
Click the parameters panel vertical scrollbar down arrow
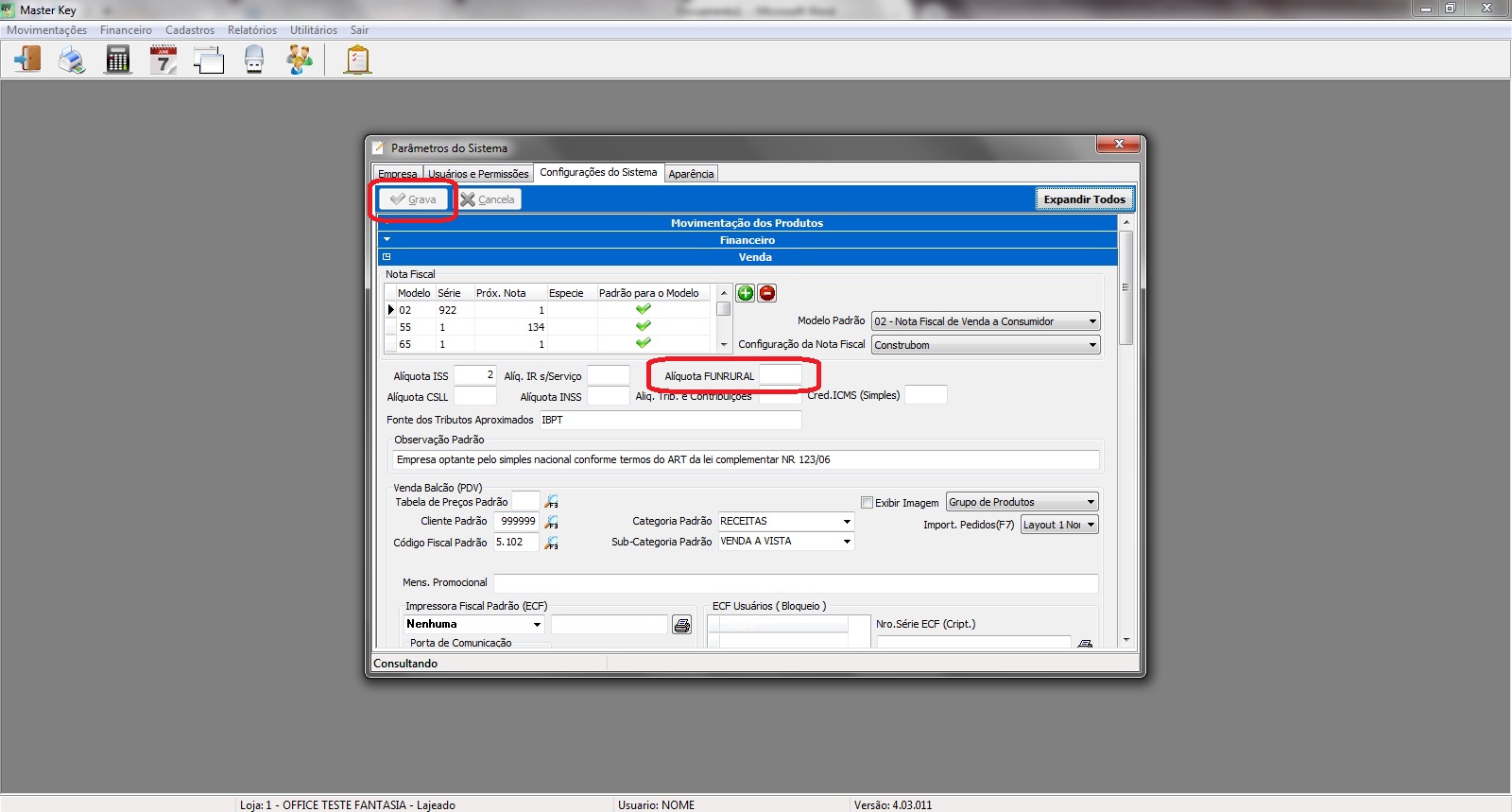1125,640
